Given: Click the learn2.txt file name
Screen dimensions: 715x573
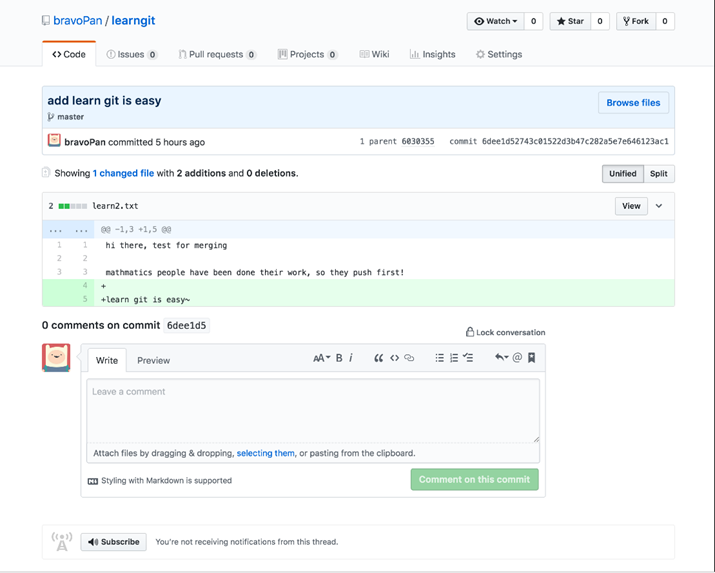Looking at the screenshot, I should [115, 206].
